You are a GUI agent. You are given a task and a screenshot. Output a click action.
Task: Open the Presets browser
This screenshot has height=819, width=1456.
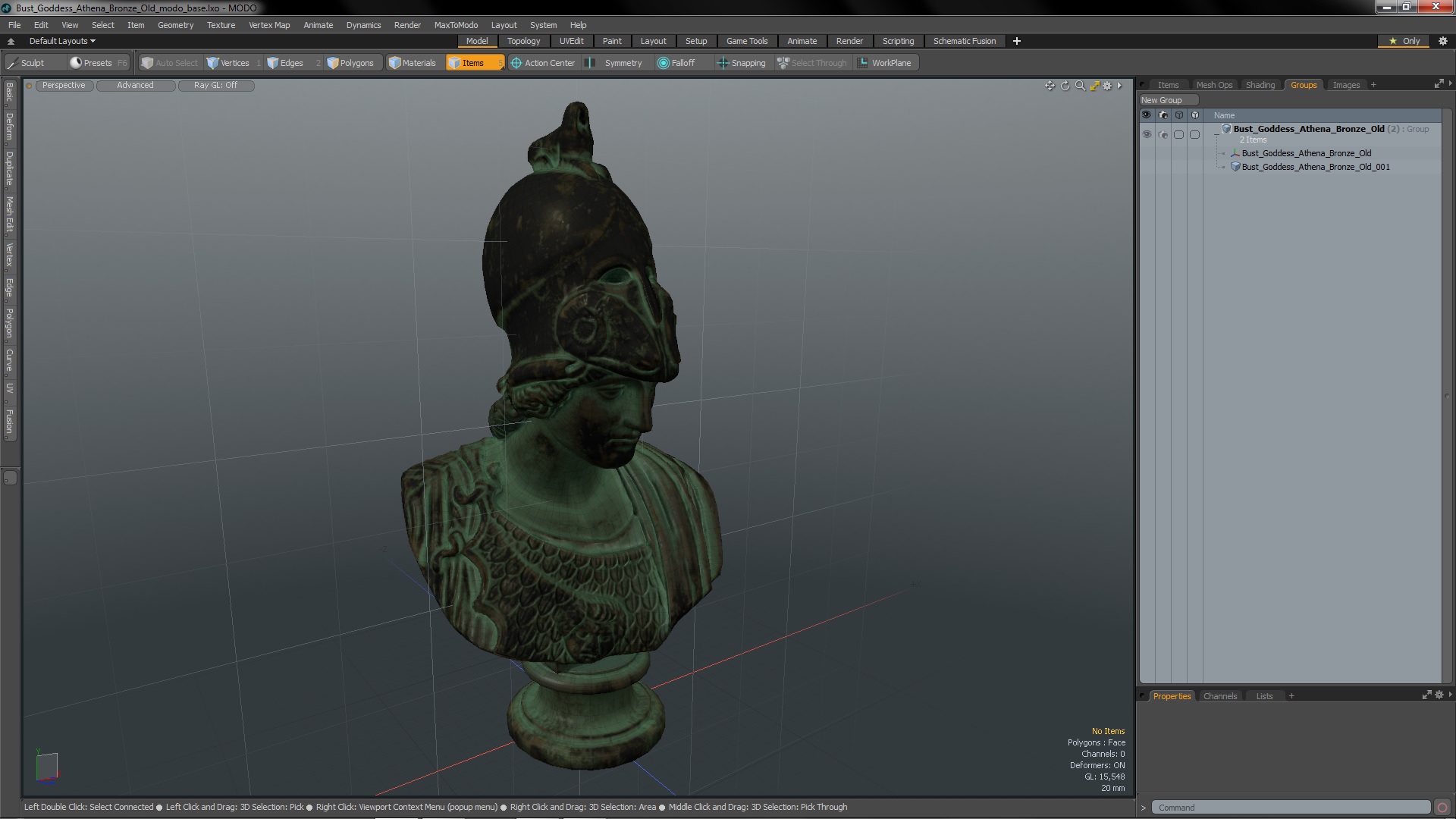tap(98, 63)
